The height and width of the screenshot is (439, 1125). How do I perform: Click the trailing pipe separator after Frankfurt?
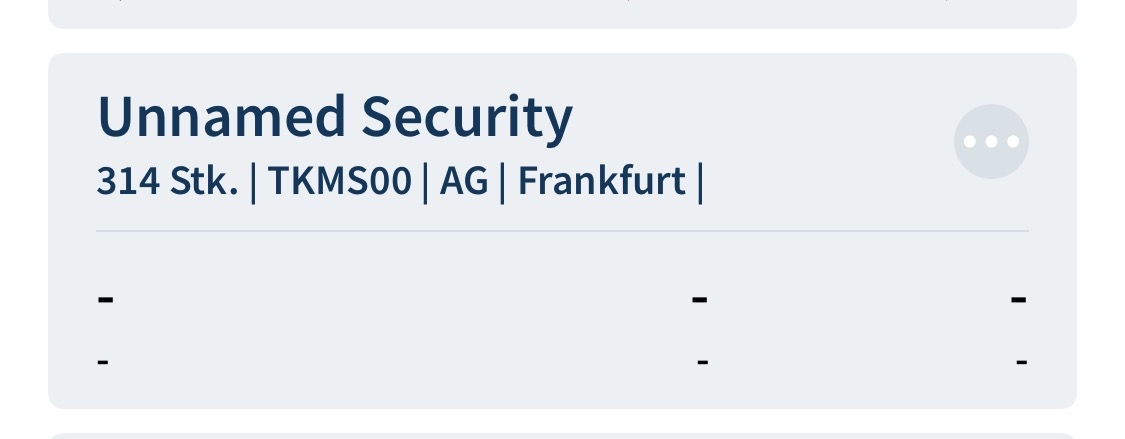(x=700, y=183)
